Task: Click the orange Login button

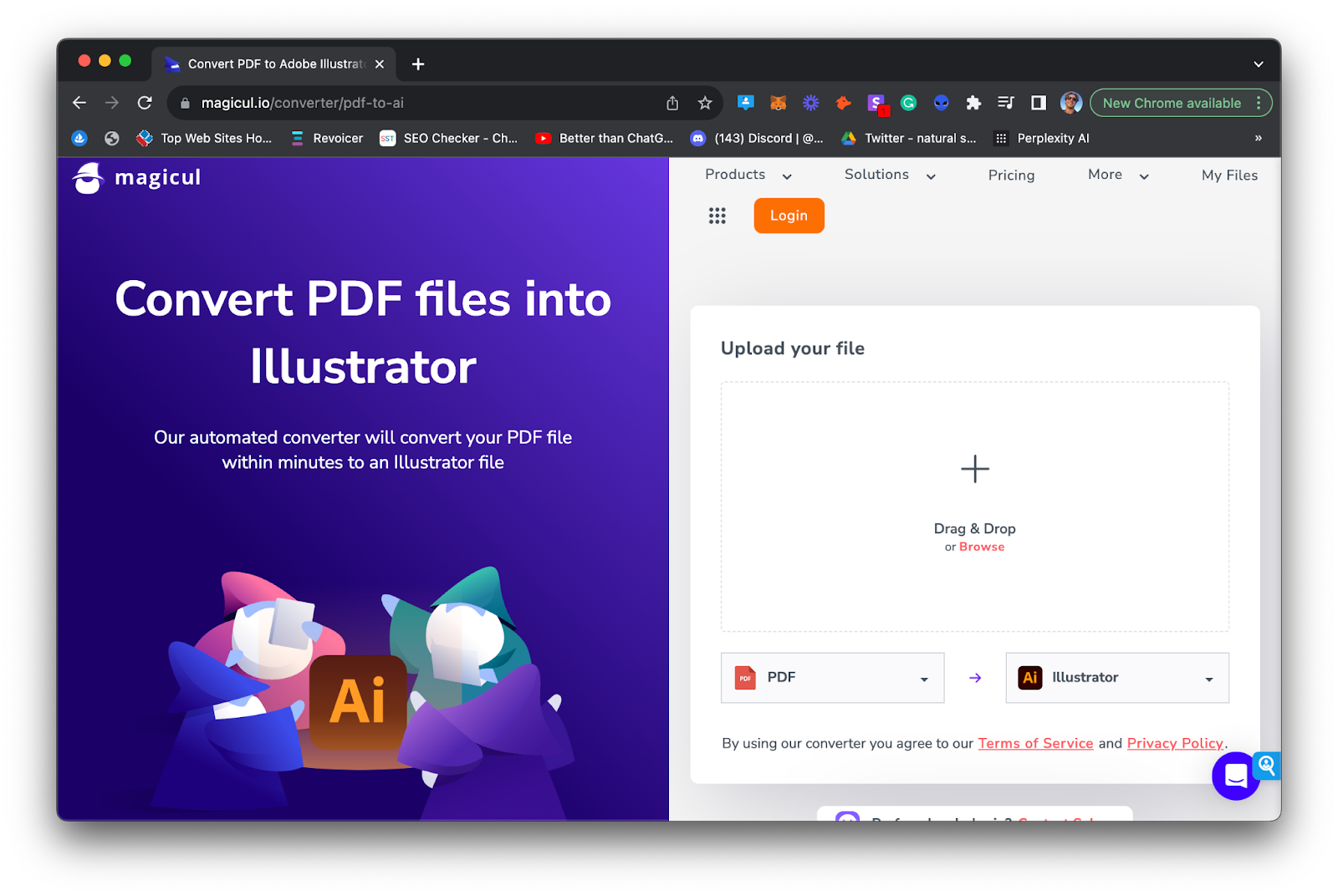Action: [x=789, y=216]
